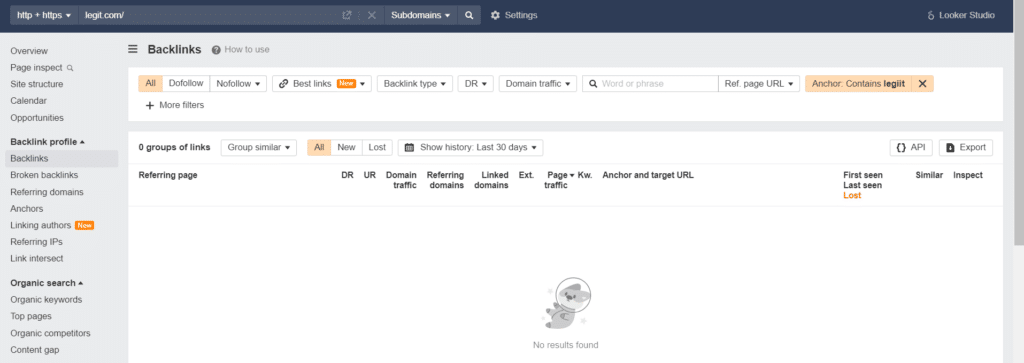Click the legit.com/ URL input field
Viewport: 1024px width, 363px height.
209,15
